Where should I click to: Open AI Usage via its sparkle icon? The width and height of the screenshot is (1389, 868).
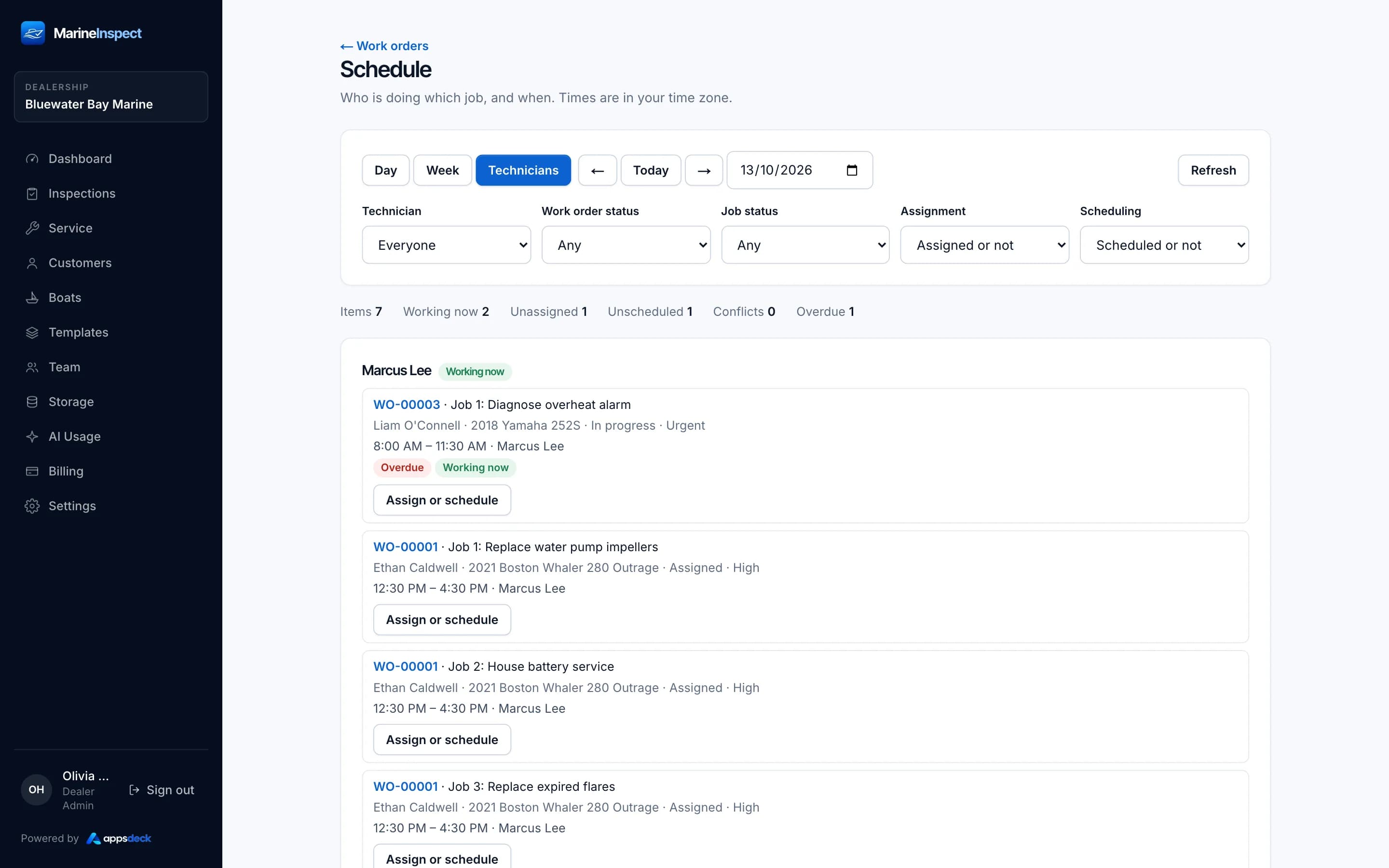[32, 436]
